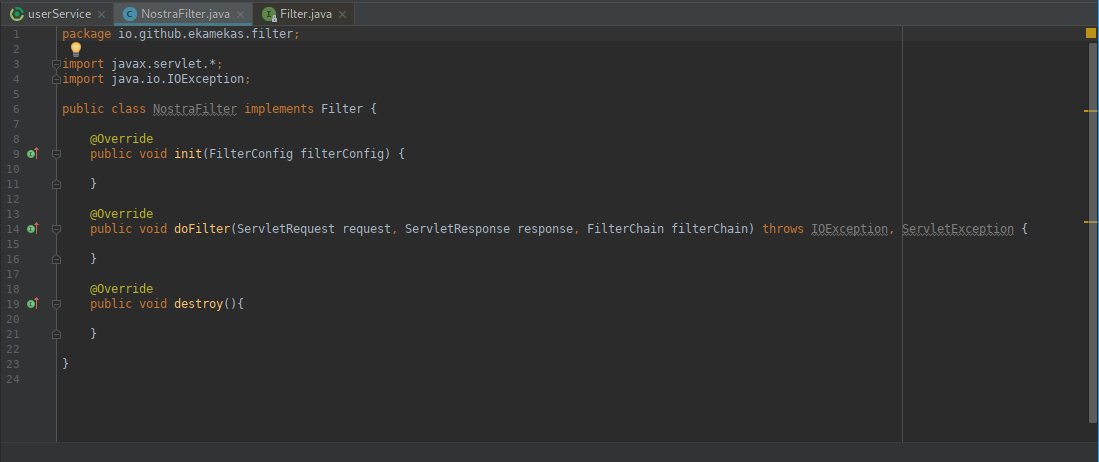Click the yellow intention lightbulb icon

point(76,49)
